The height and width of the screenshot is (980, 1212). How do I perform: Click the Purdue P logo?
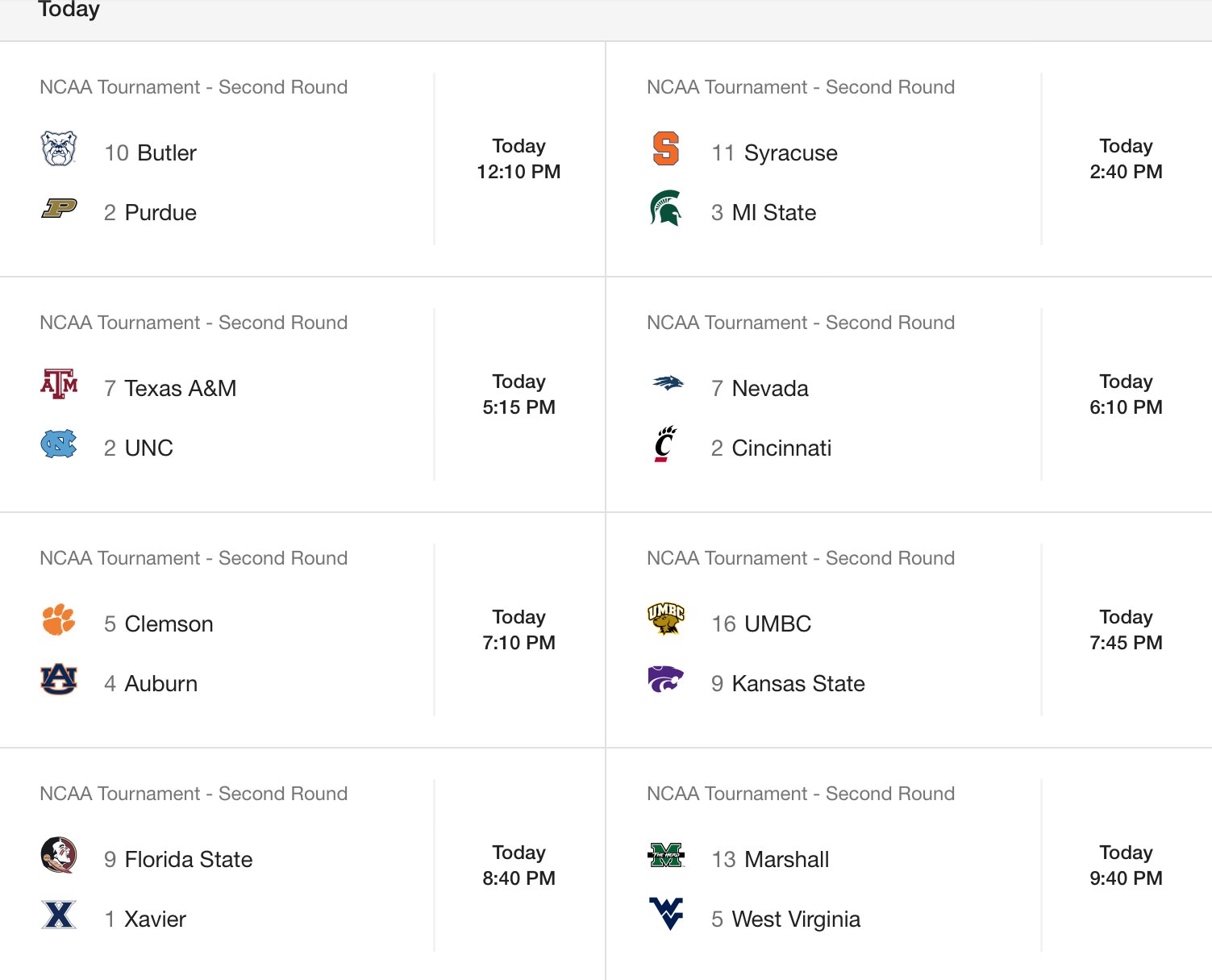pyautogui.click(x=59, y=208)
